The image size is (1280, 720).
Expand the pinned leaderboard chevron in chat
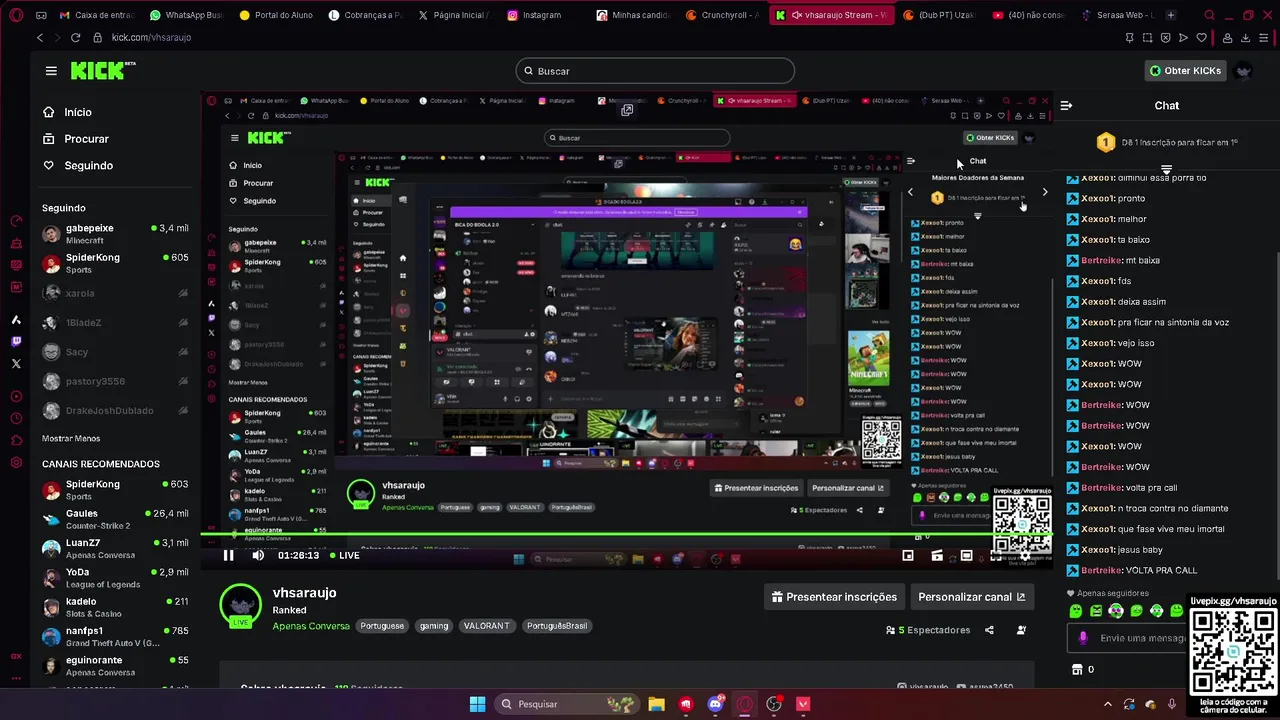pos(1166,169)
